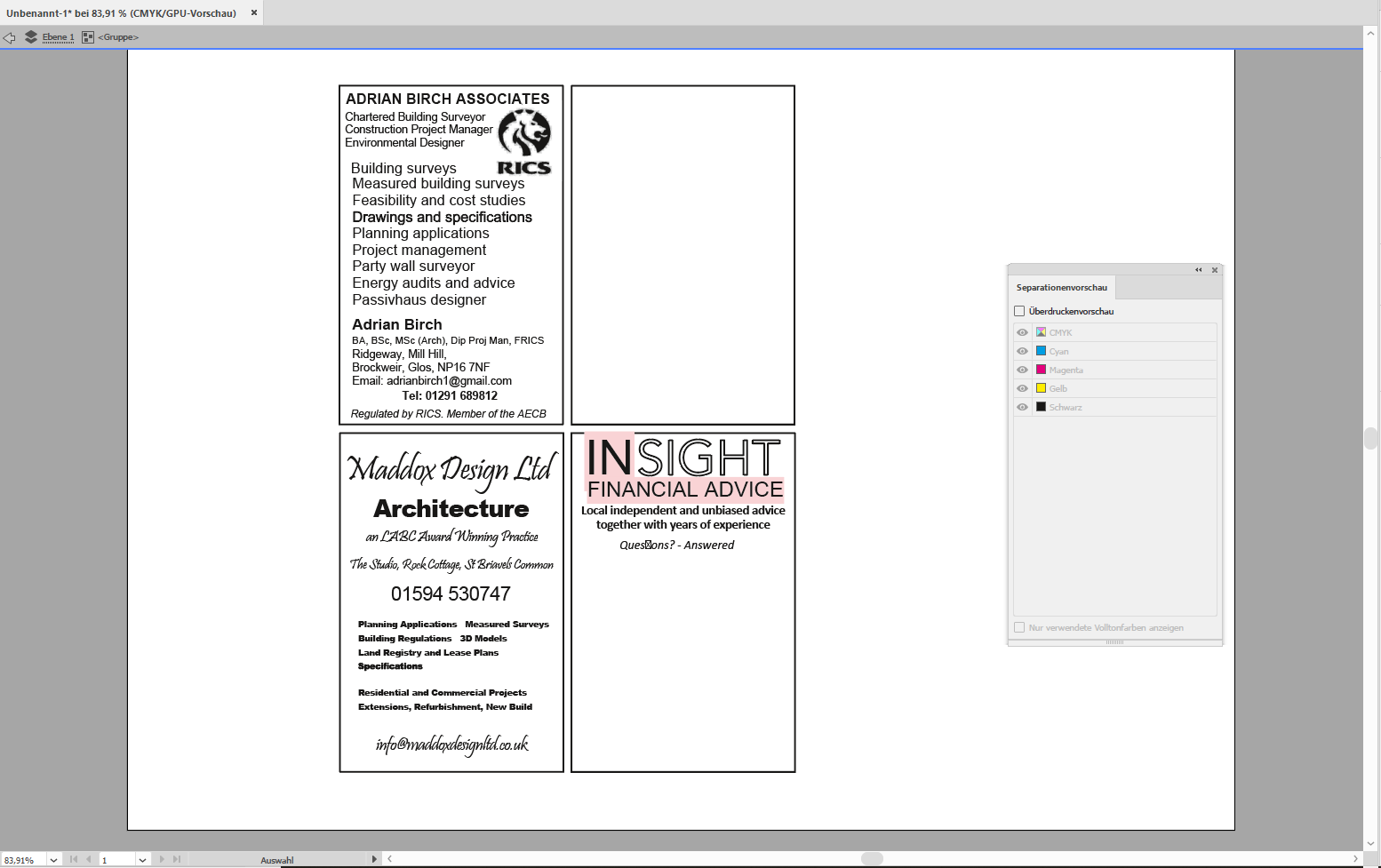Viewport: 1381px width, 868px height.
Task: Click the ADRIAN BIRCH ASSOCIATES heading
Action: click(448, 99)
